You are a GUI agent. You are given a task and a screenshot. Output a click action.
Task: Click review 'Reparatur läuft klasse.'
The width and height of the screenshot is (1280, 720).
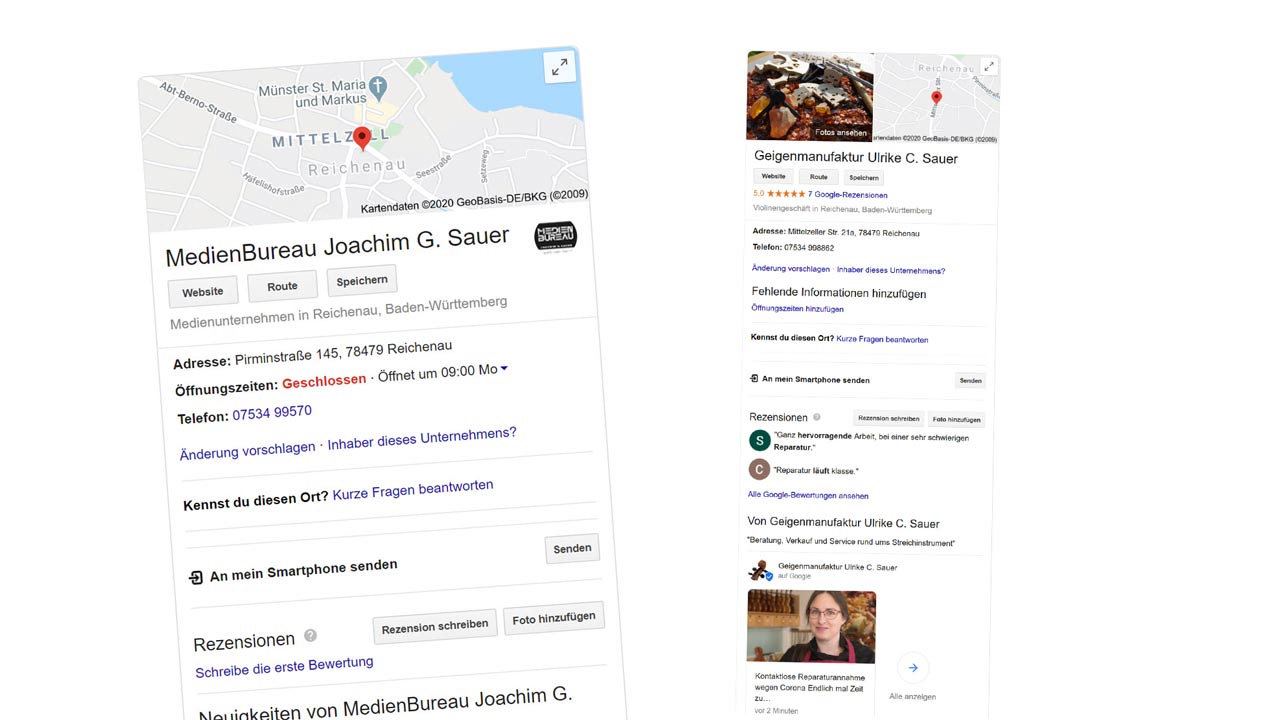coord(816,470)
